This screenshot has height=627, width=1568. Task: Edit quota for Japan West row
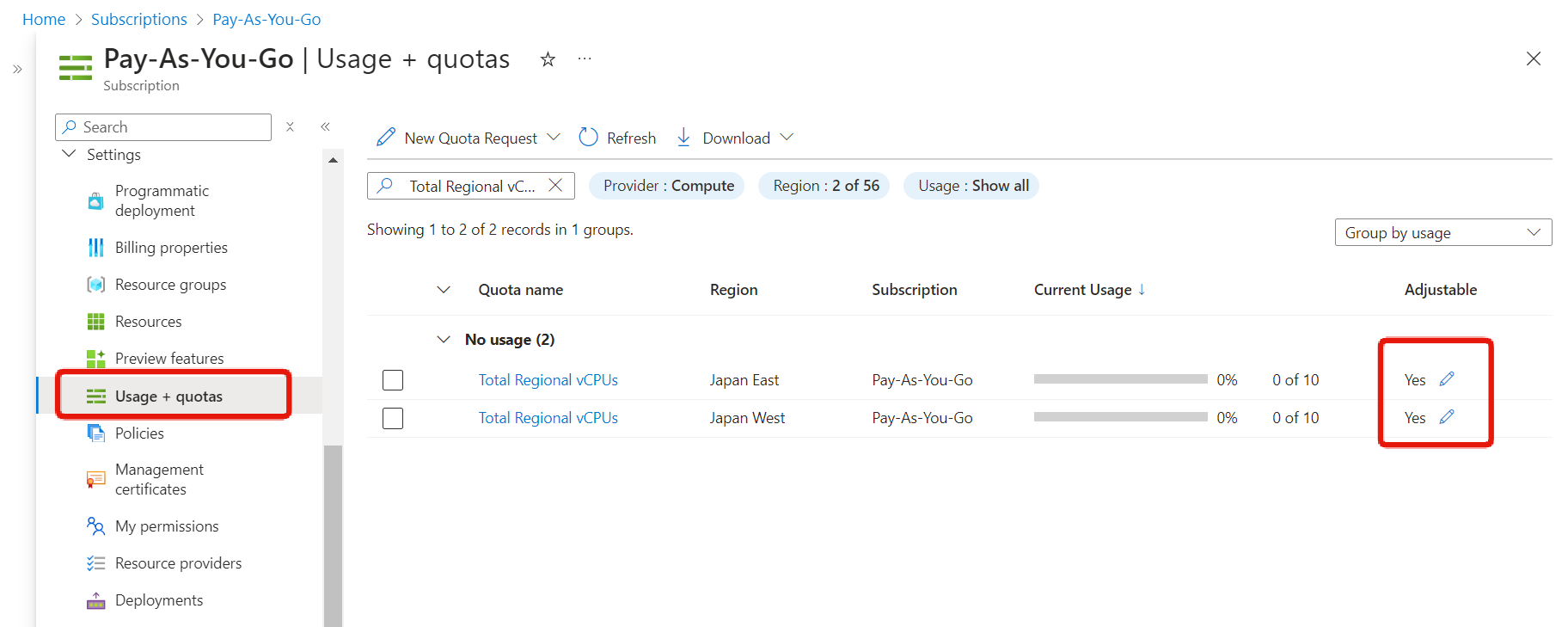(x=1447, y=416)
